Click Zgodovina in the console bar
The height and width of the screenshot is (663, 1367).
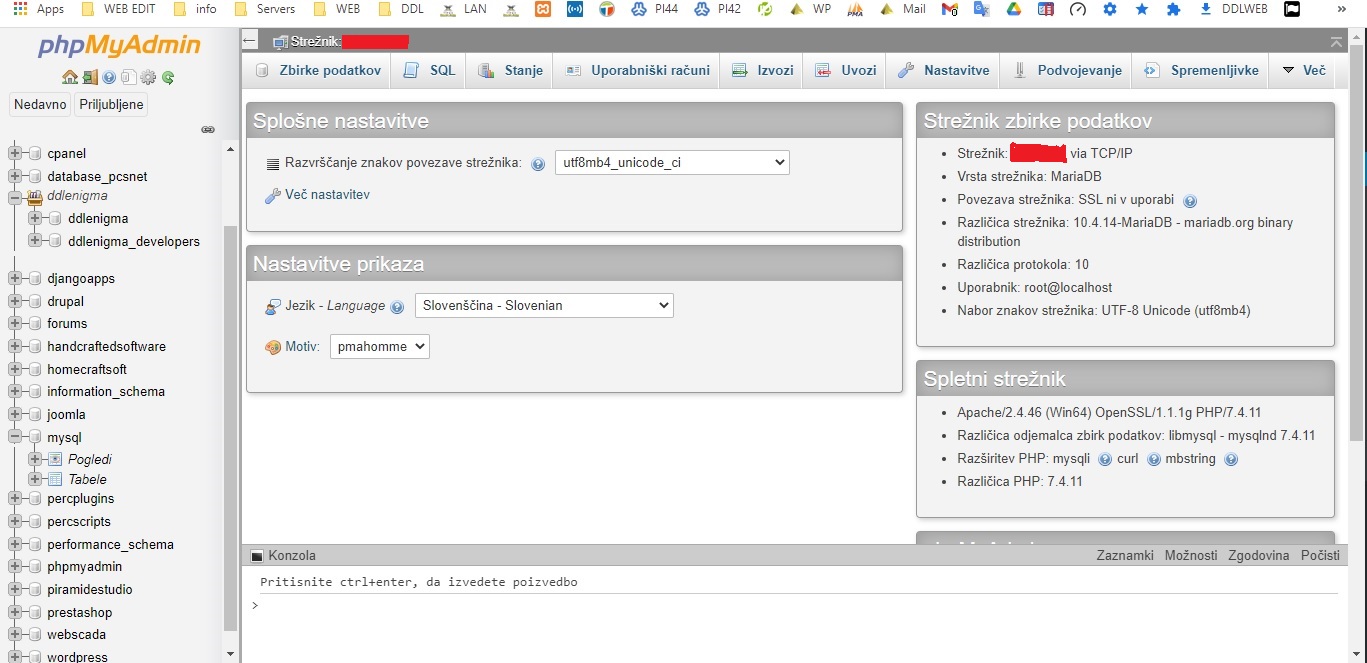[x=1259, y=555]
